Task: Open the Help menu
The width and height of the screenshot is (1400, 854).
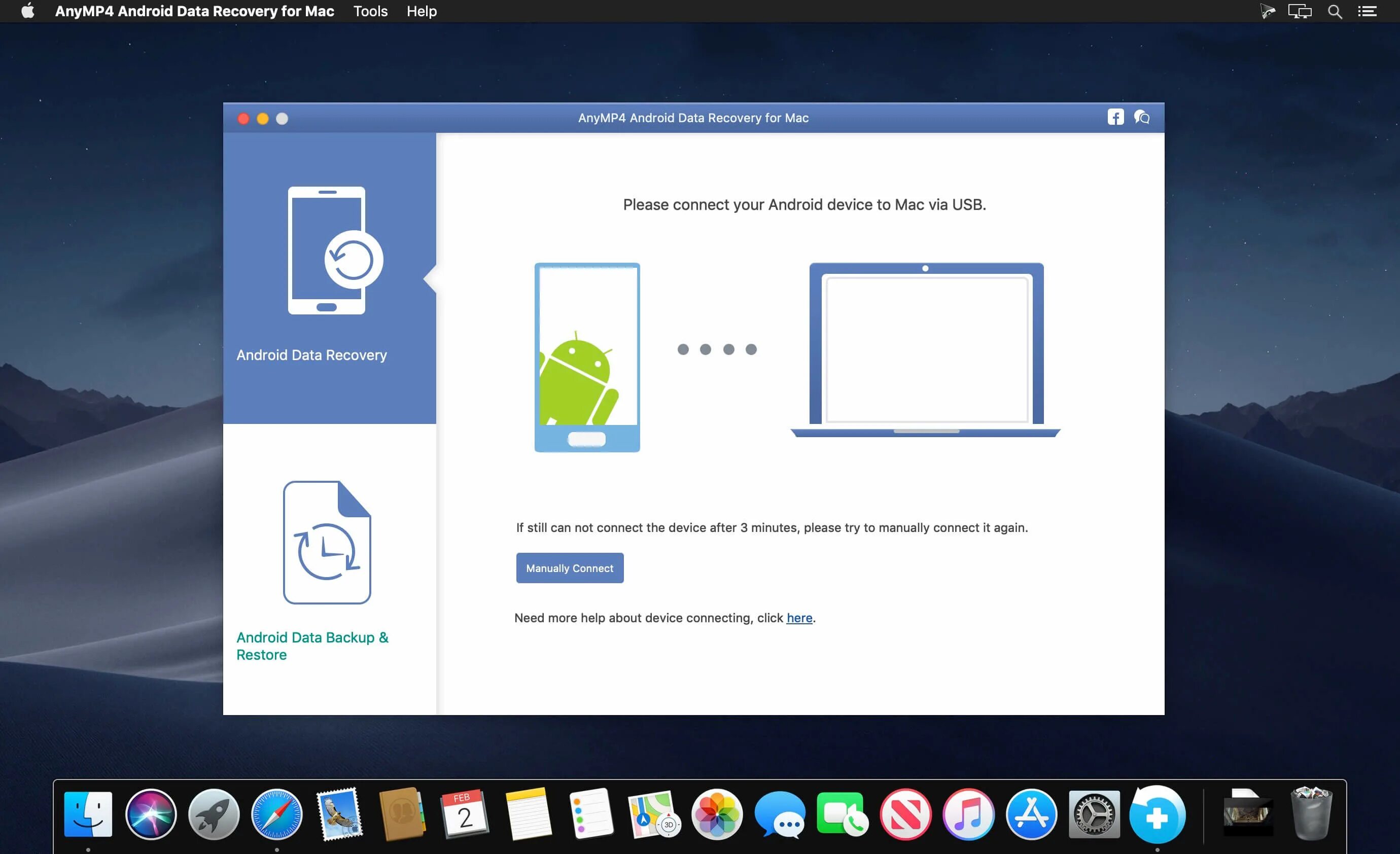Action: click(421, 11)
